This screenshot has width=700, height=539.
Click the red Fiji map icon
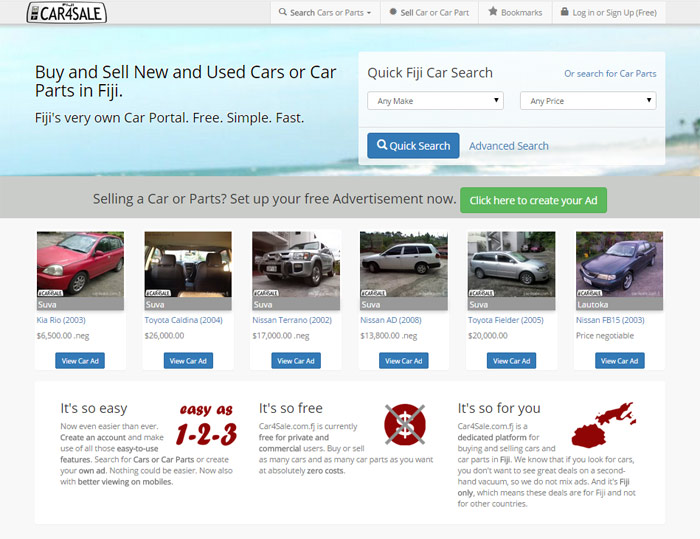[x=604, y=425]
